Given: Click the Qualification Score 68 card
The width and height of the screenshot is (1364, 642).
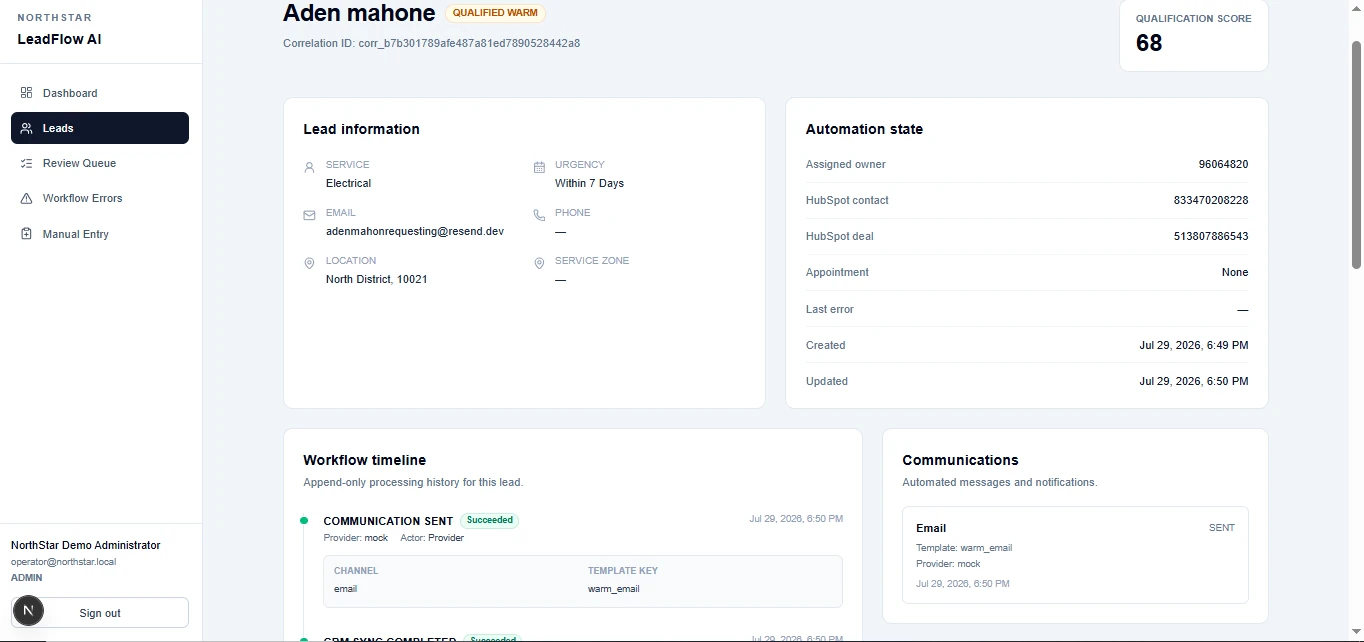Looking at the screenshot, I should (1194, 35).
